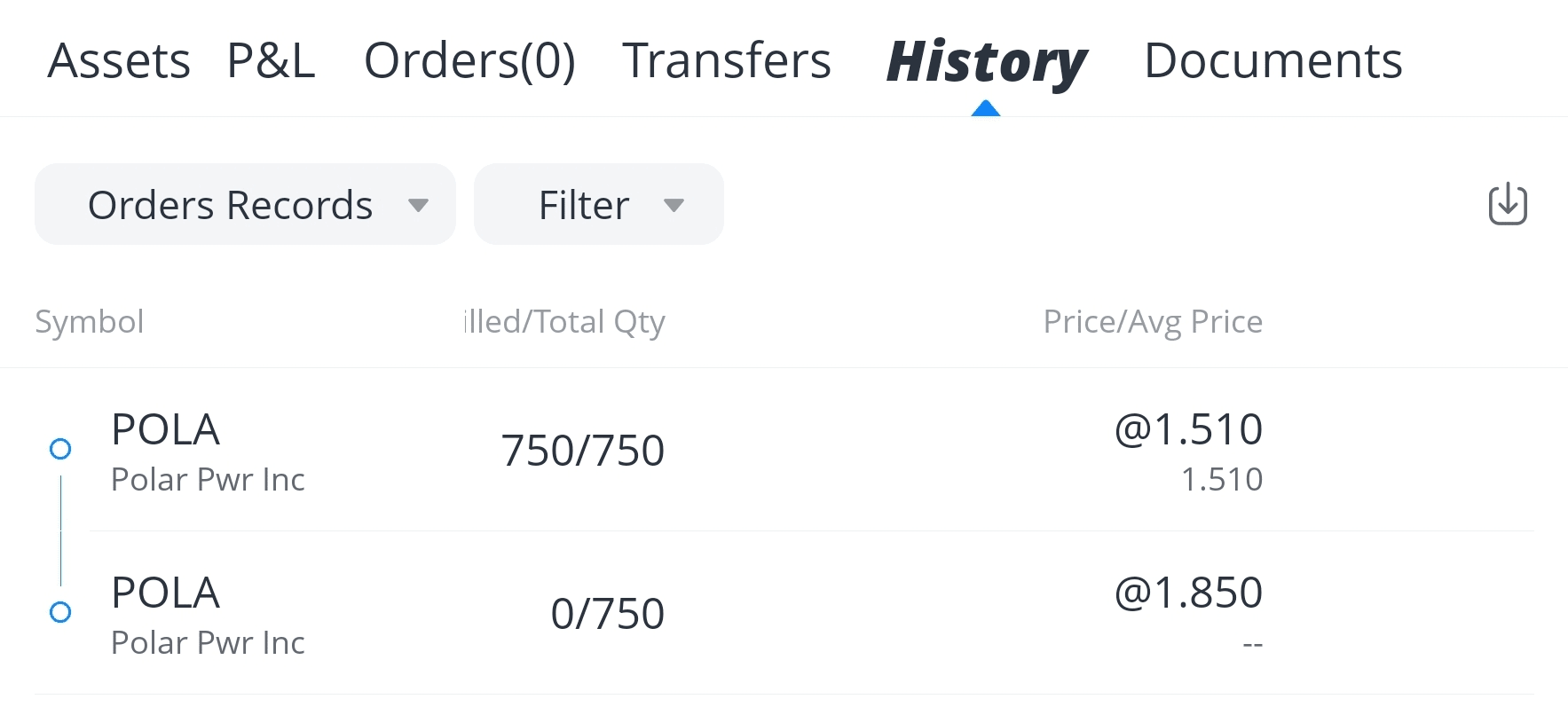Switch to the Assets tab

point(119,60)
